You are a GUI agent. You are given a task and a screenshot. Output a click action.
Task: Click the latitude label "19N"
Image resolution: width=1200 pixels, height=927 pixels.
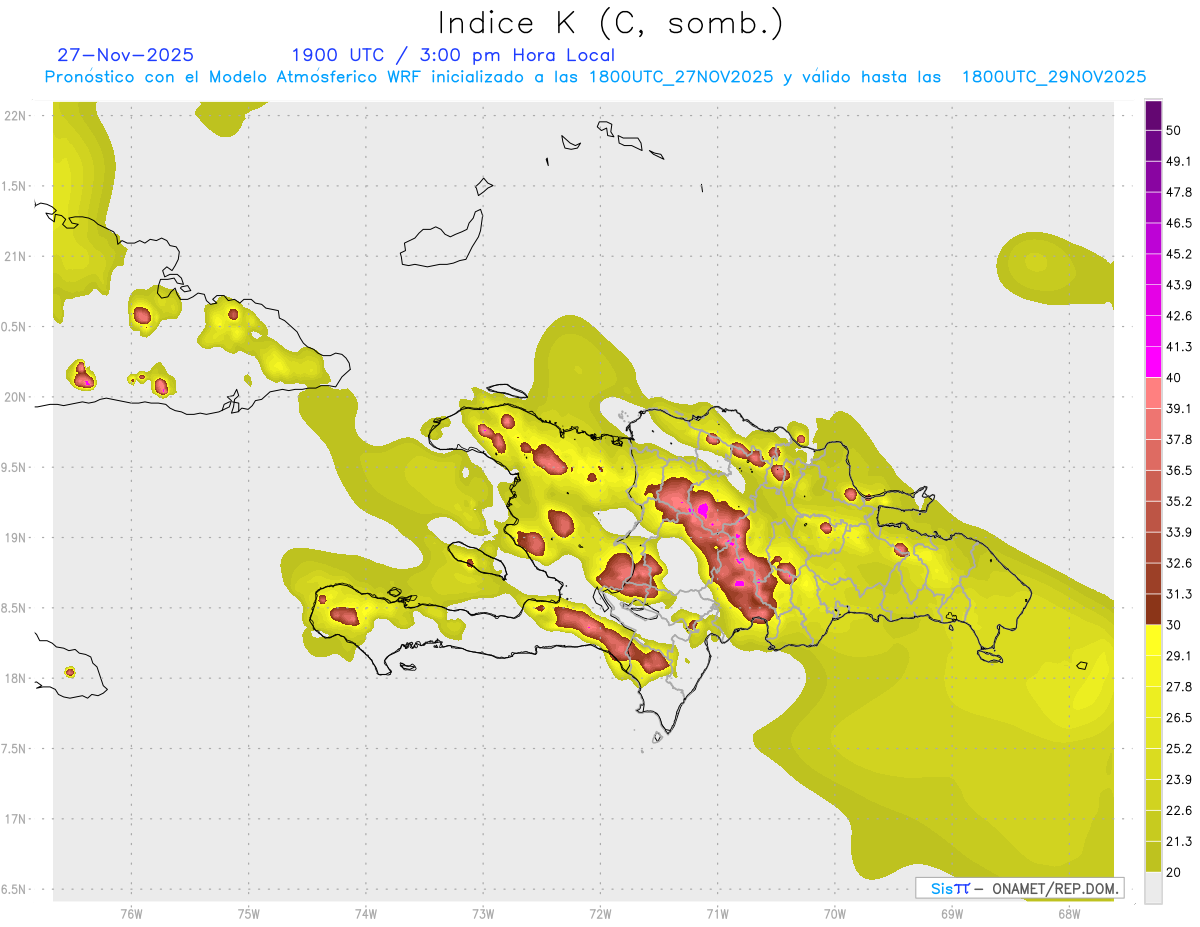click(15, 538)
